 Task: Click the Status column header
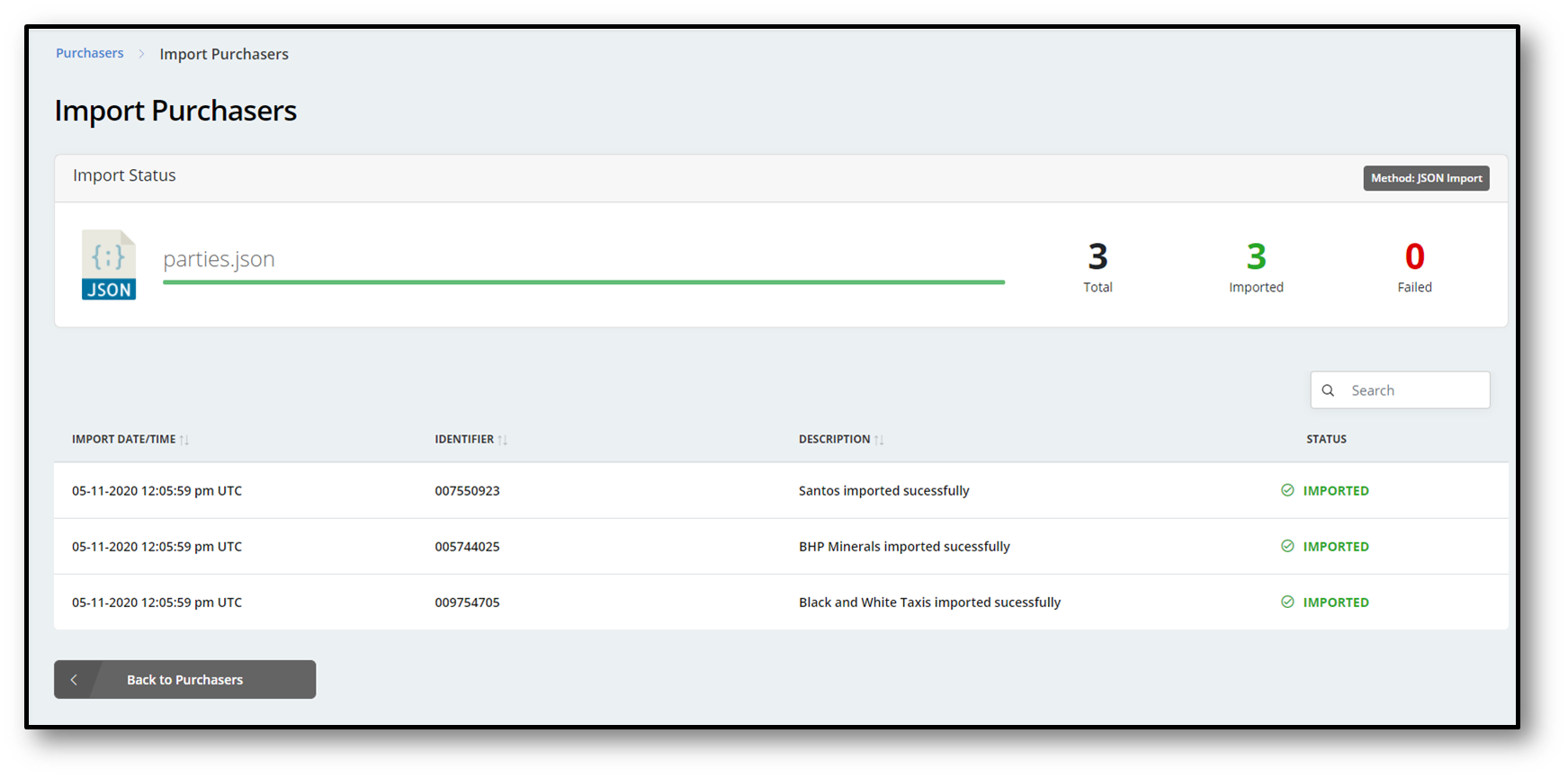pos(1326,439)
